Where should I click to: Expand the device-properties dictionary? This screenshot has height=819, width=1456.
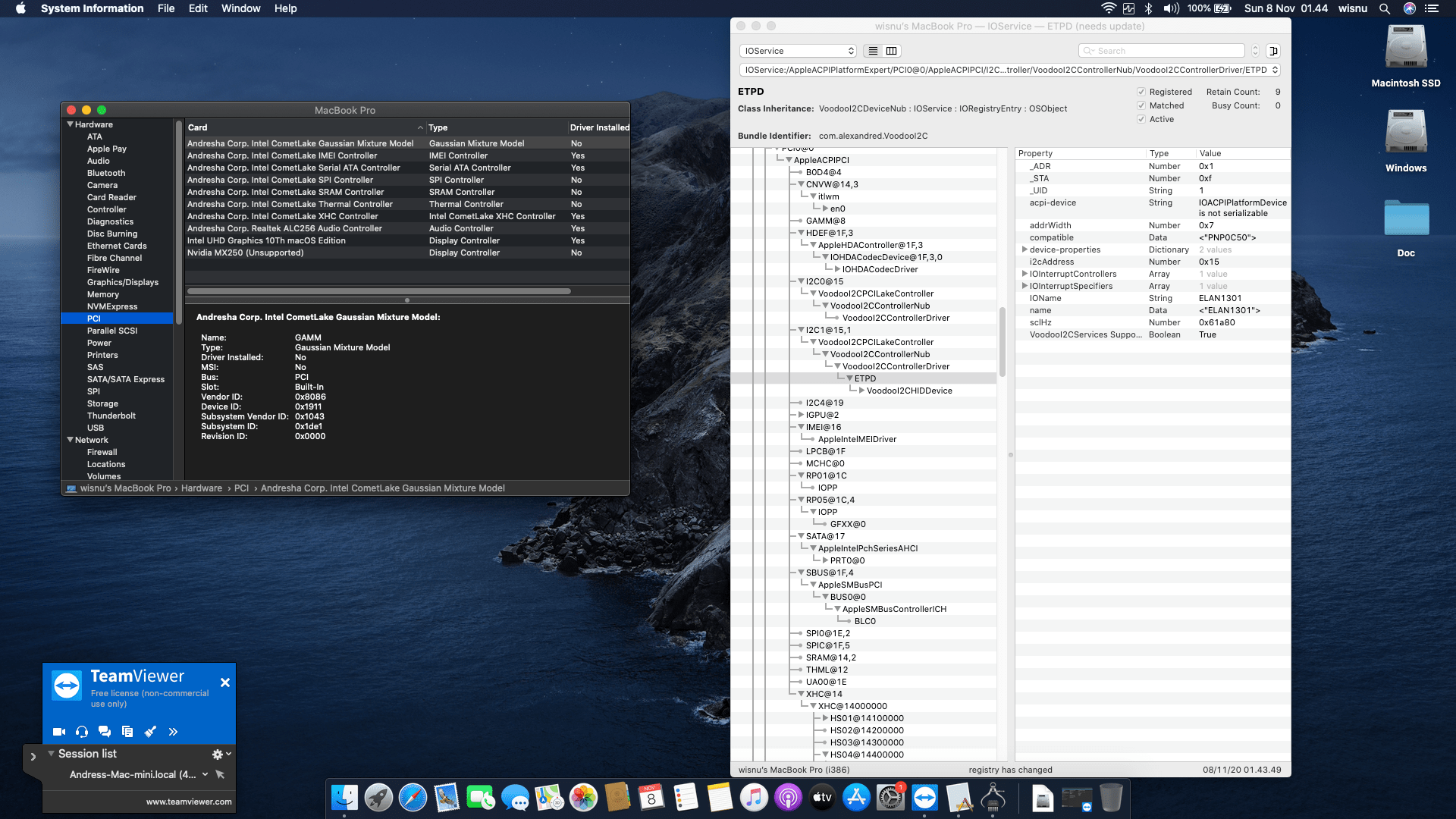1025,249
